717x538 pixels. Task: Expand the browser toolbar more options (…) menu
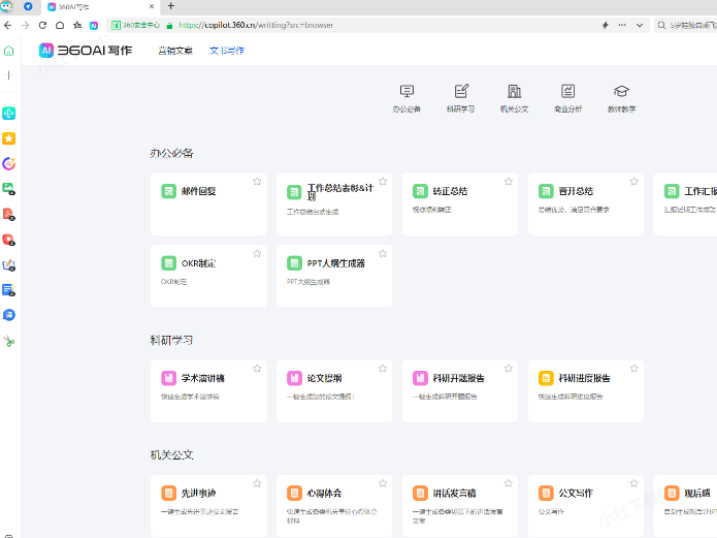click(623, 25)
